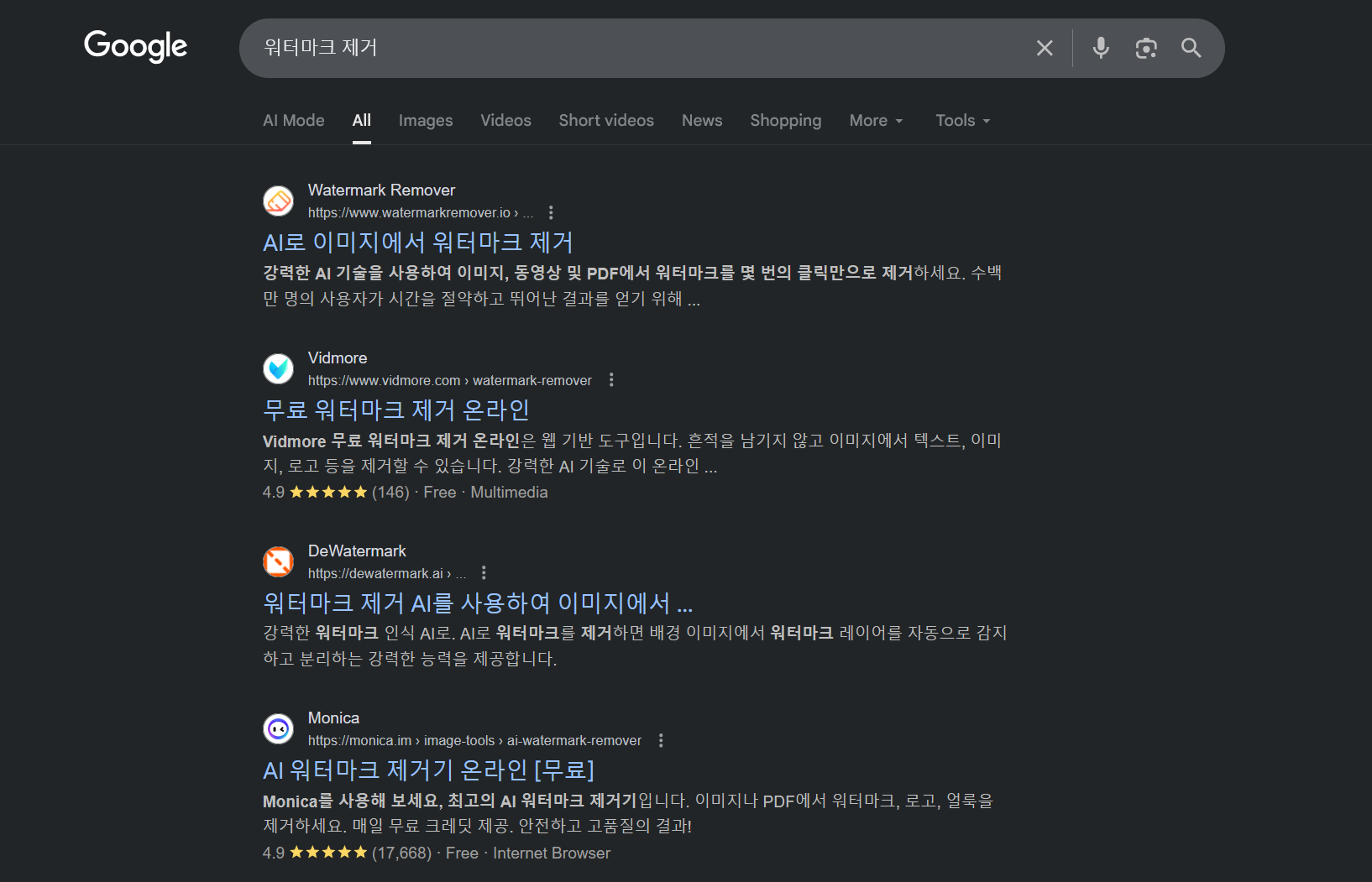
Task: Open the '무료 워터마크 제거 온라인' result
Action: pos(395,410)
